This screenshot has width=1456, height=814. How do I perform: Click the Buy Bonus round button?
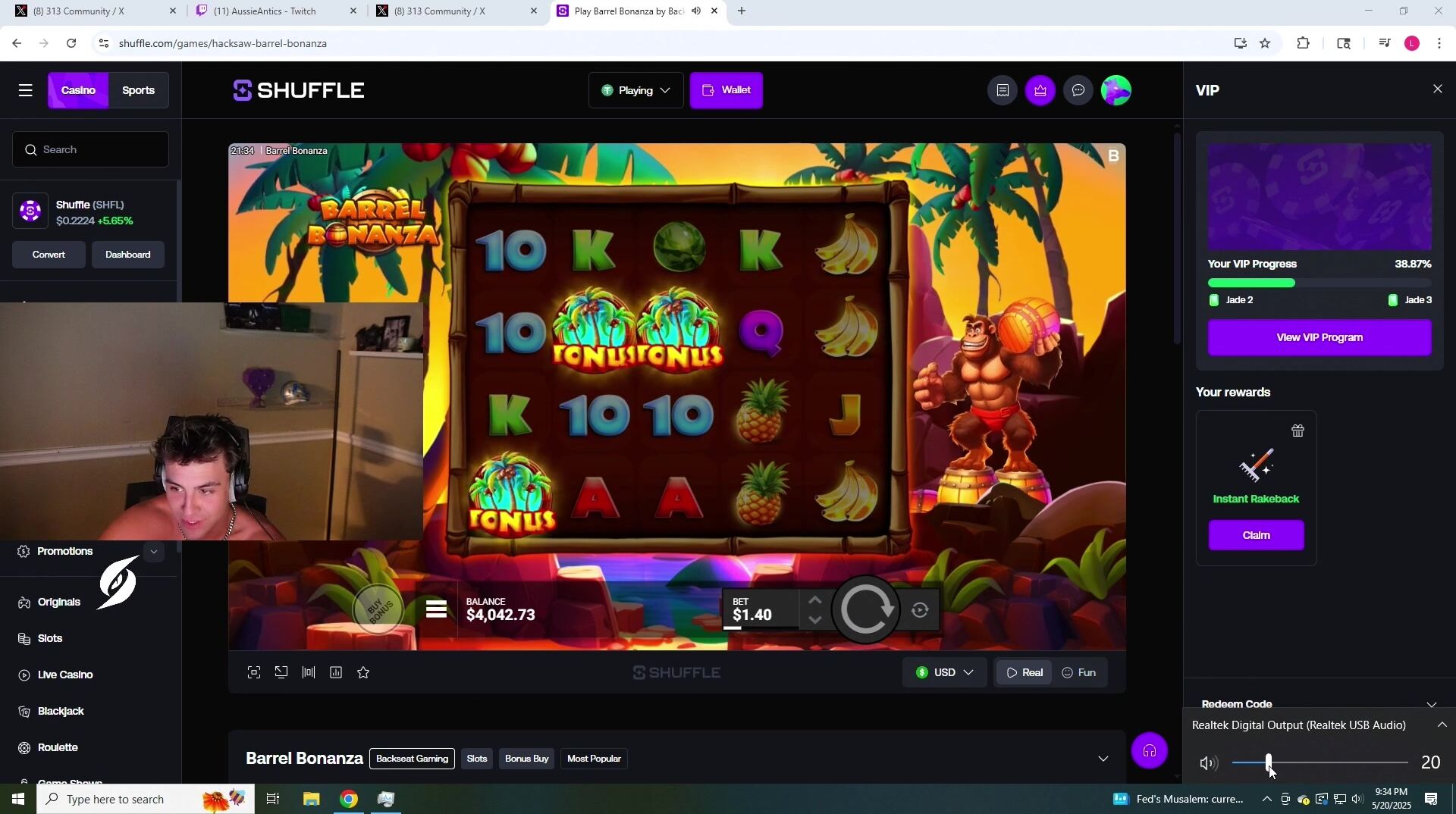378,609
